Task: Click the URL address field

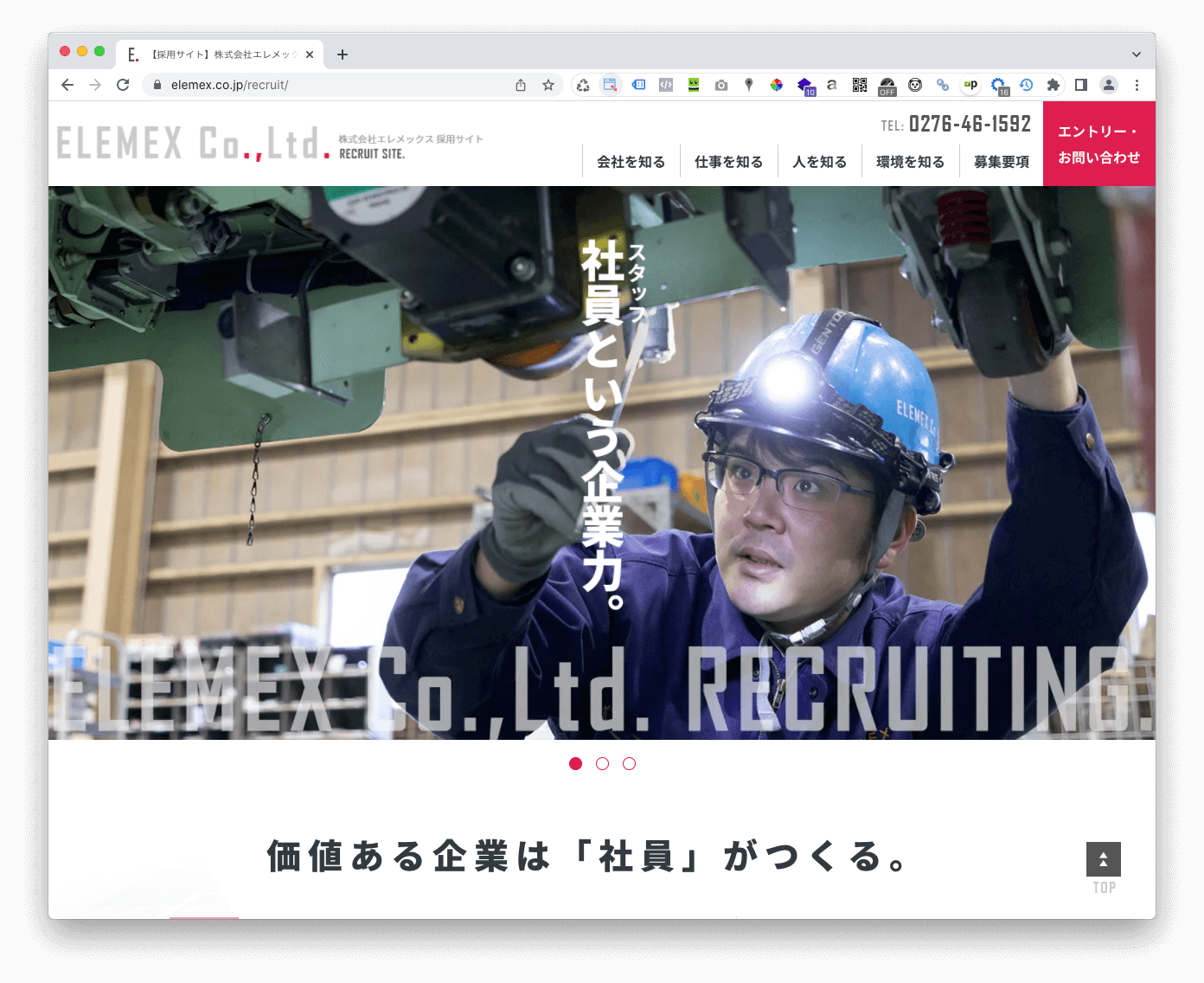Action: [329, 85]
